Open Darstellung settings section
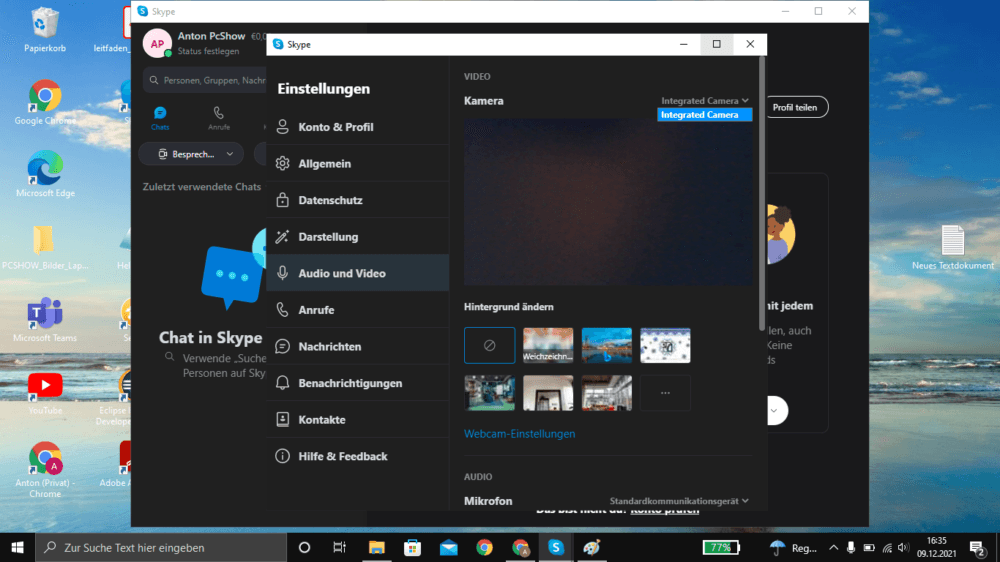The width and height of the screenshot is (1000, 562). tap(358, 237)
